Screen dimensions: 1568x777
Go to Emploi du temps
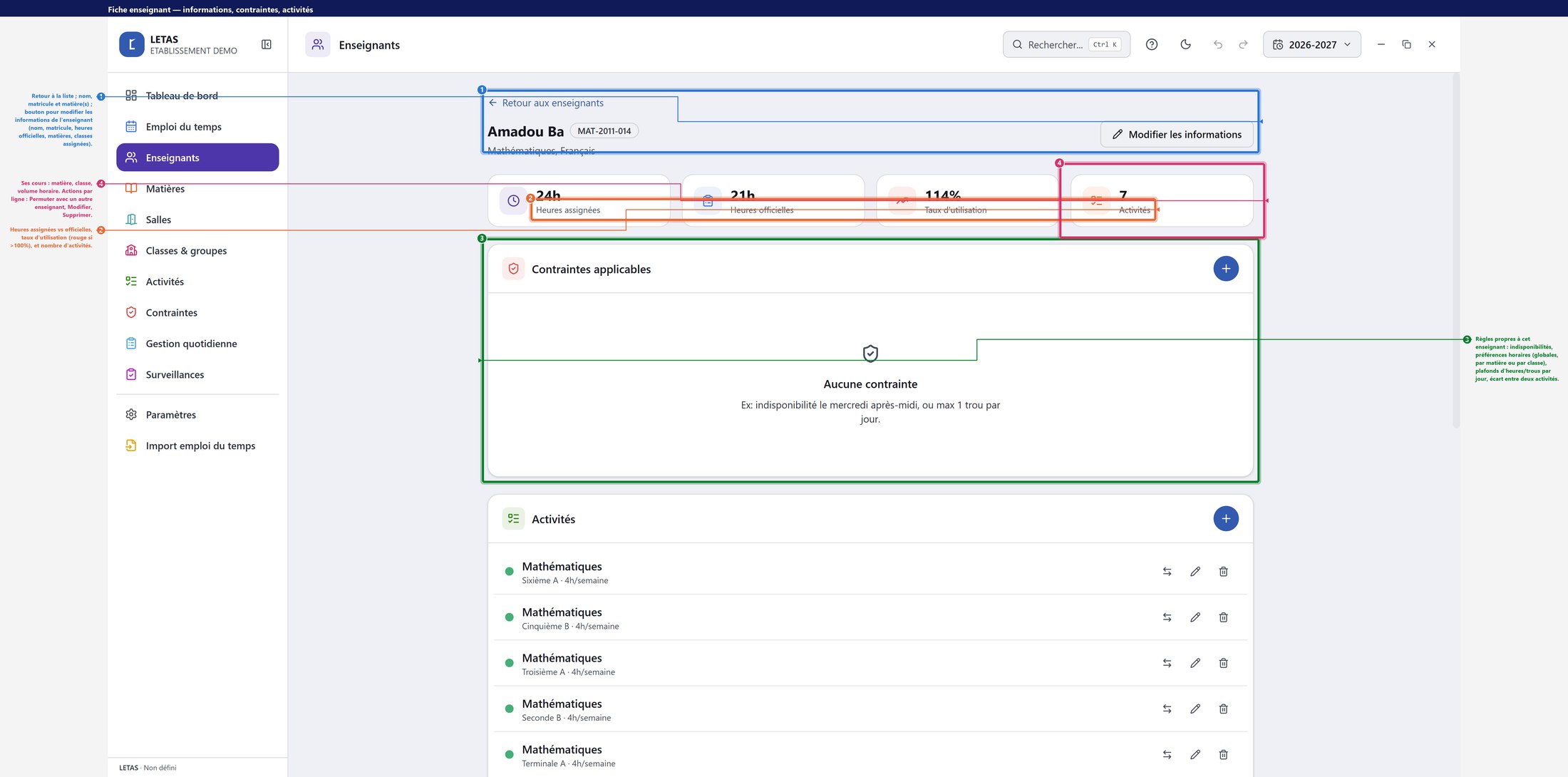[197, 127]
